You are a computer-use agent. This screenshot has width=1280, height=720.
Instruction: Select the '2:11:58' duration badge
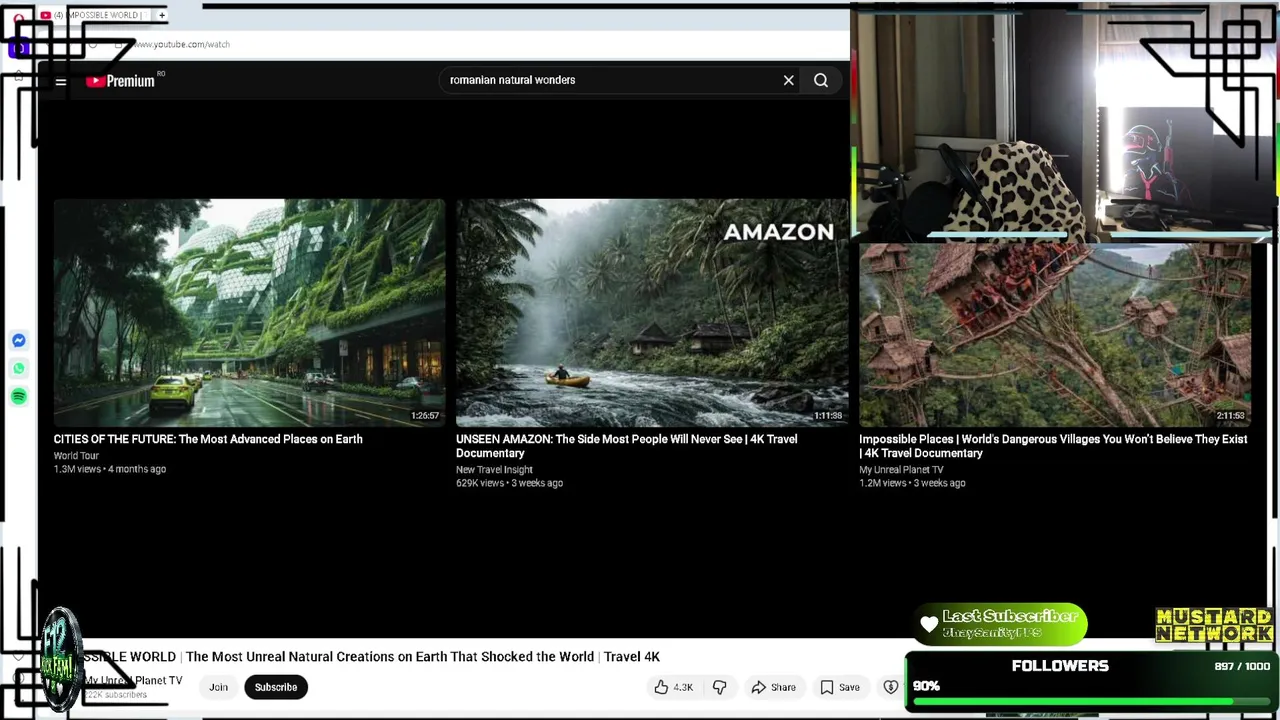(x=1231, y=416)
